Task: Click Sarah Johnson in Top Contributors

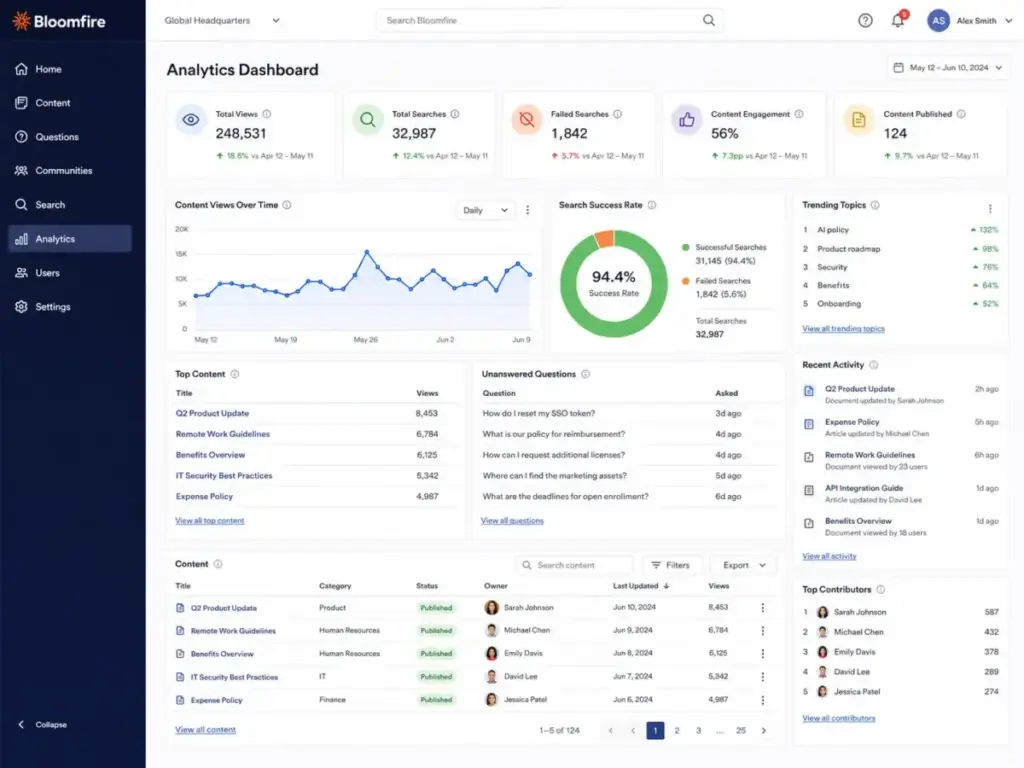Action: coord(859,613)
